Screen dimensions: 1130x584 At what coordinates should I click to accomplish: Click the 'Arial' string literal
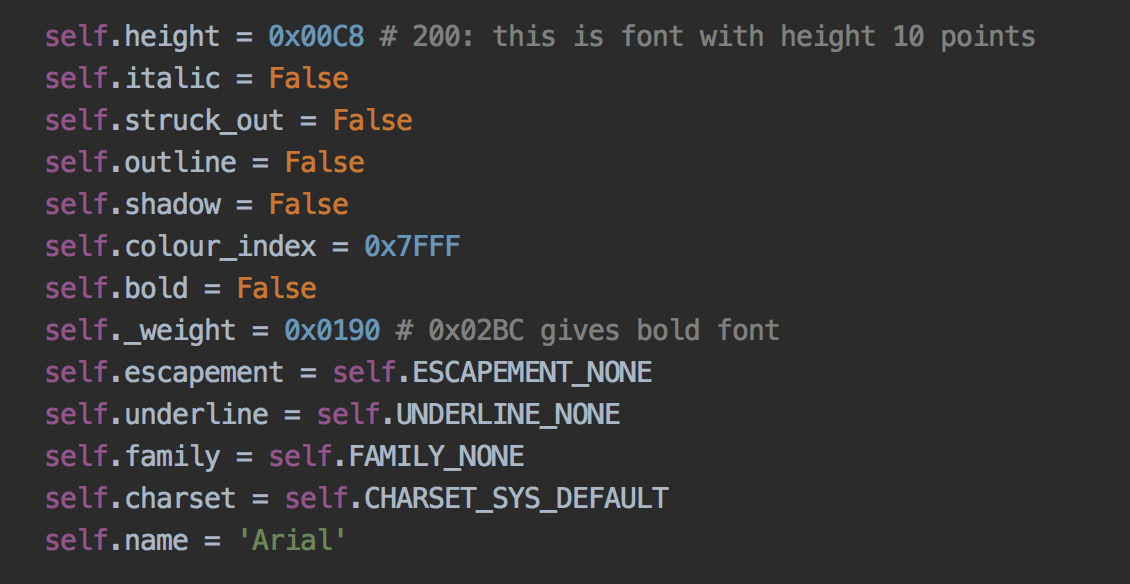click(293, 541)
